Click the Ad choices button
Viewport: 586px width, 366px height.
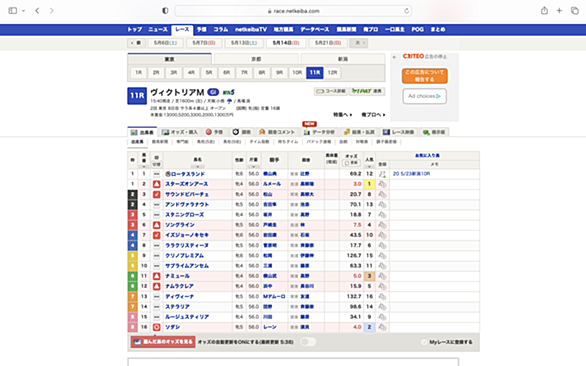(x=425, y=96)
